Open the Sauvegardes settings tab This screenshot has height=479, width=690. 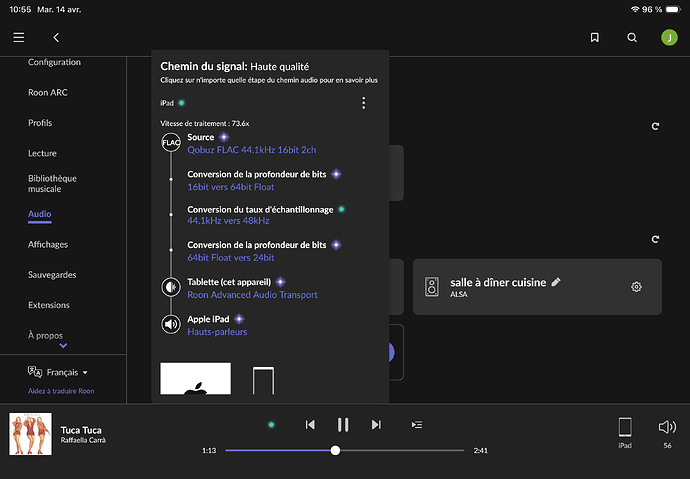(x=52, y=274)
